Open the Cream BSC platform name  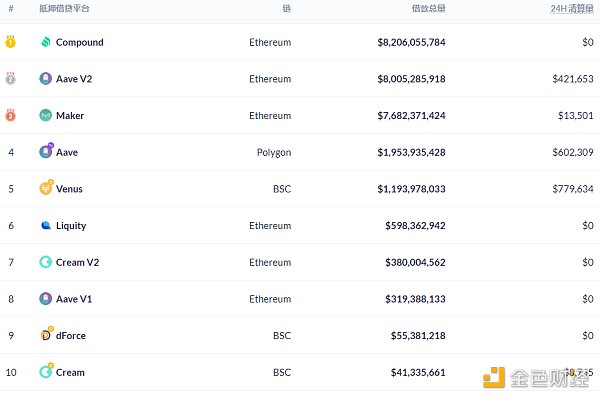70,372
